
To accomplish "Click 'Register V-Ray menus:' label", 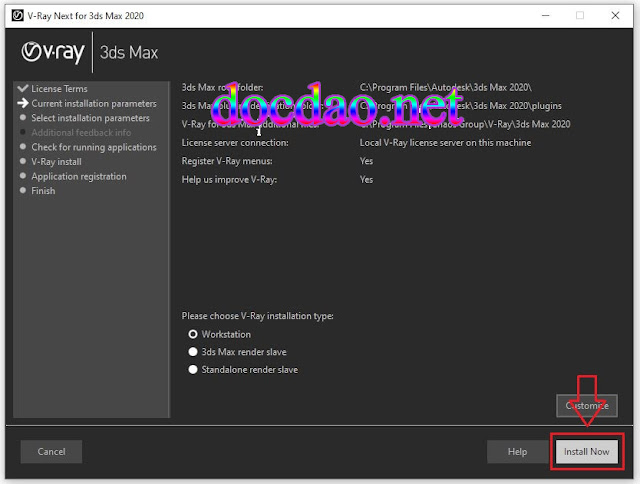I will 227,161.
